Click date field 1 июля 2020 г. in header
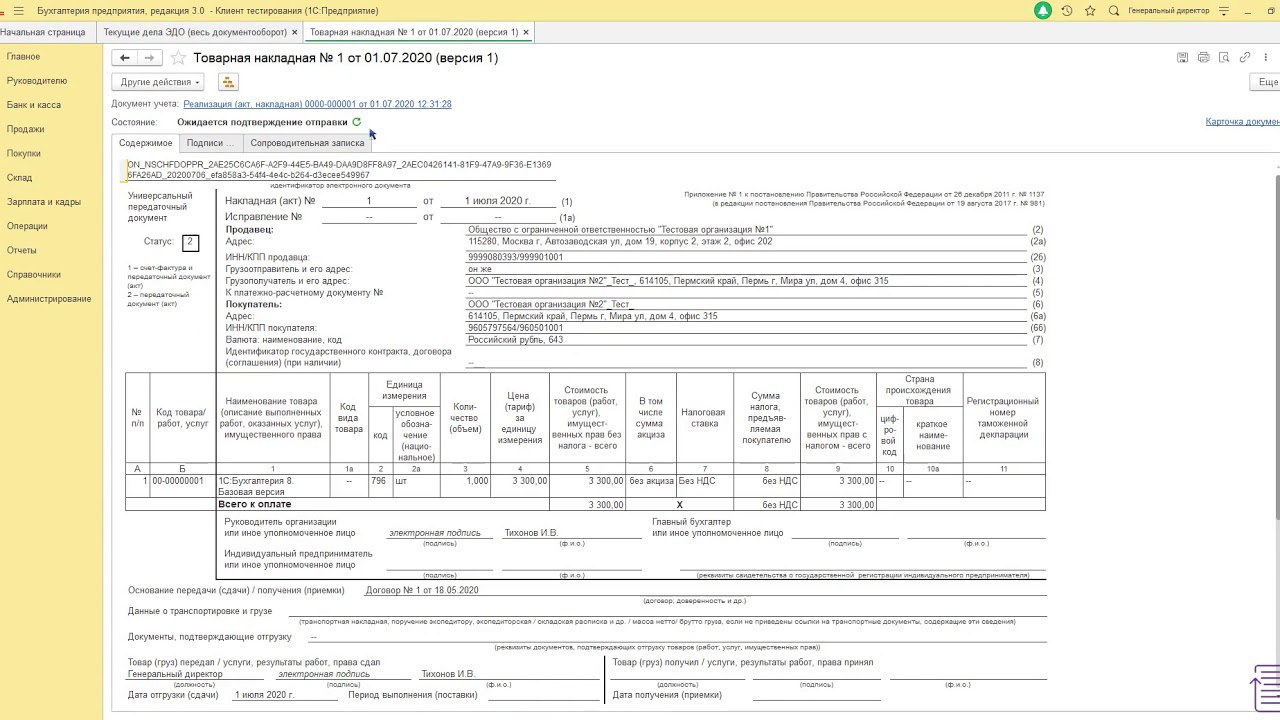The width and height of the screenshot is (1280, 720). point(498,201)
